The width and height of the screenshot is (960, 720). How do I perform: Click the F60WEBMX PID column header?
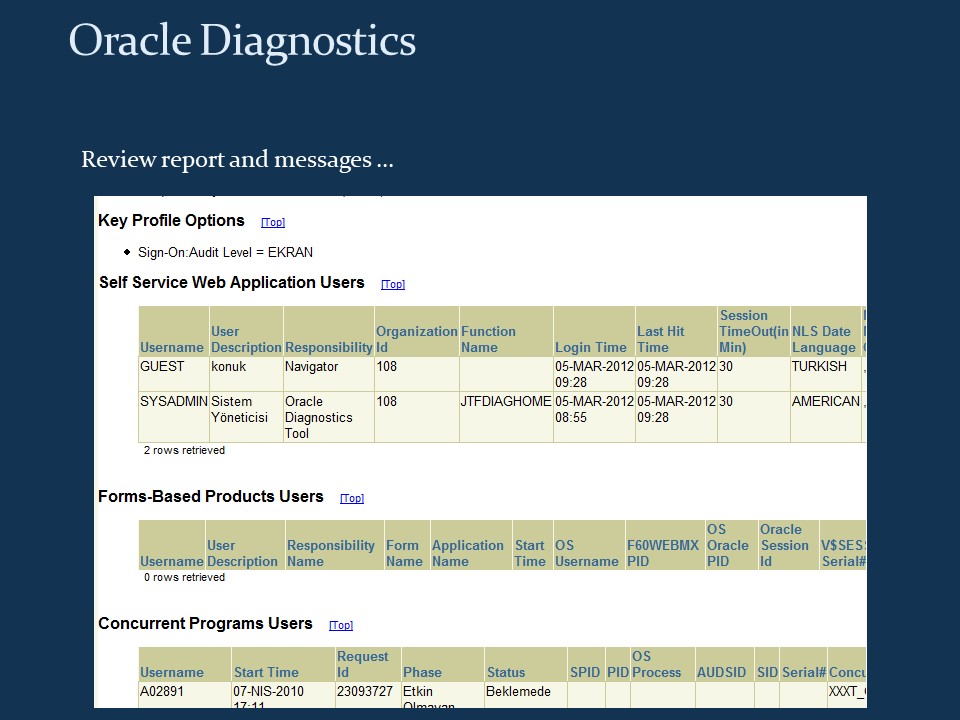tap(662, 545)
